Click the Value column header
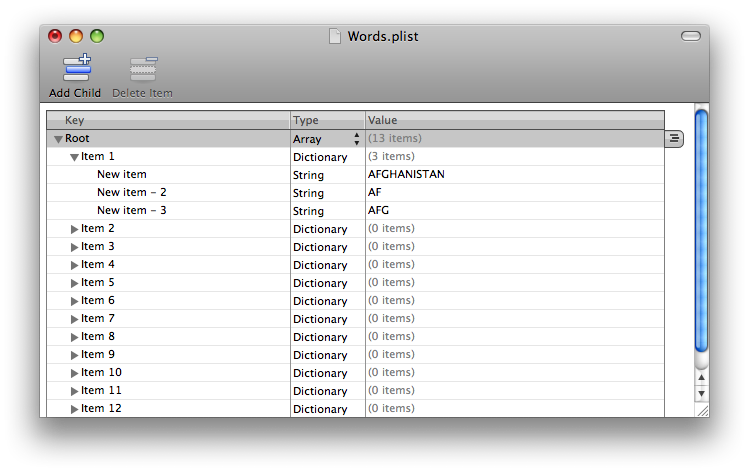749x472 pixels. coord(514,120)
